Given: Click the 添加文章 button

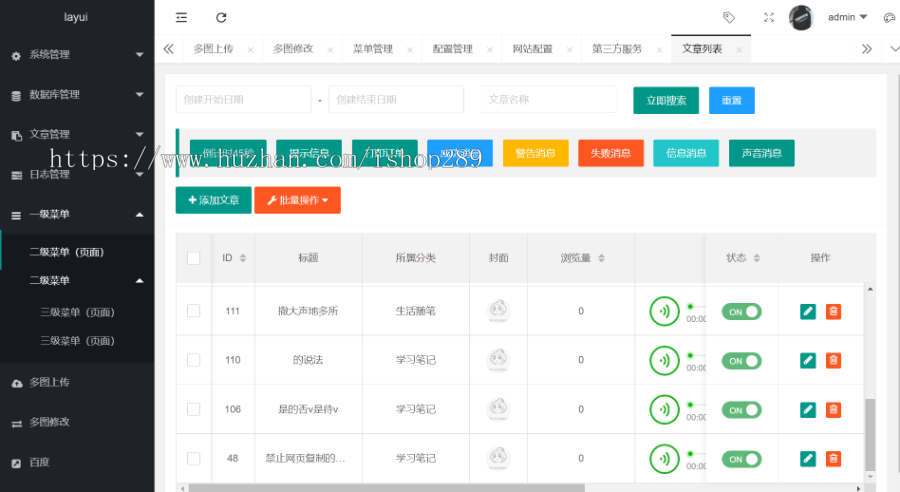Looking at the screenshot, I should pyautogui.click(x=213, y=200).
